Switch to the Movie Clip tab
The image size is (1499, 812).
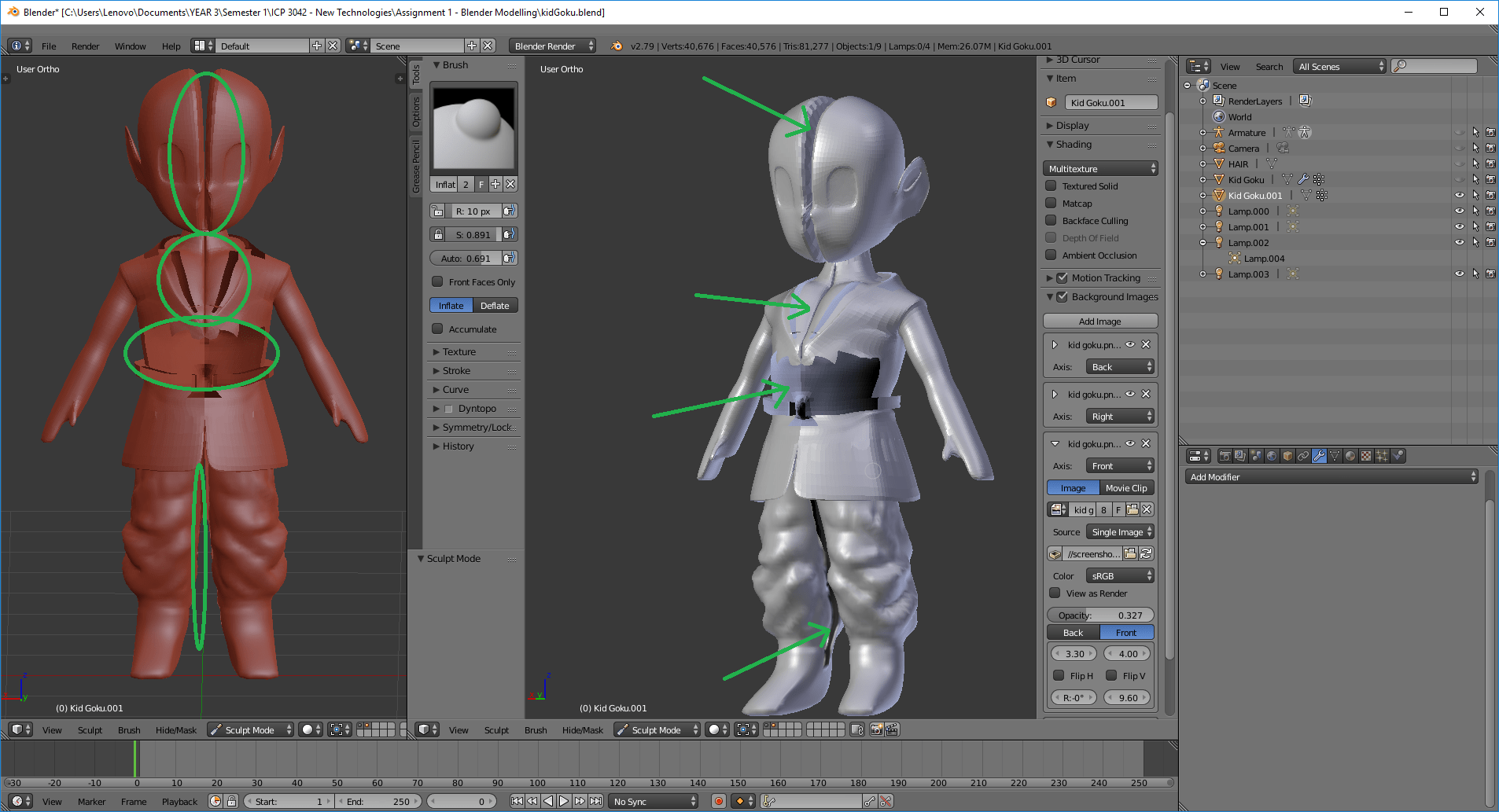pyautogui.click(x=1125, y=487)
